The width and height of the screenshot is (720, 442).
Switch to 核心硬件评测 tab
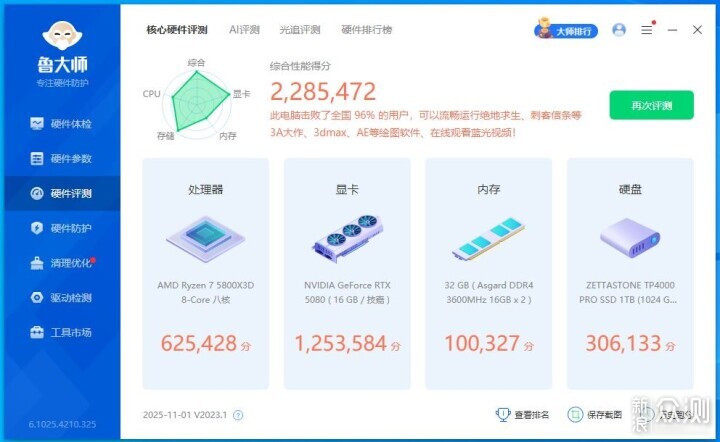177,30
